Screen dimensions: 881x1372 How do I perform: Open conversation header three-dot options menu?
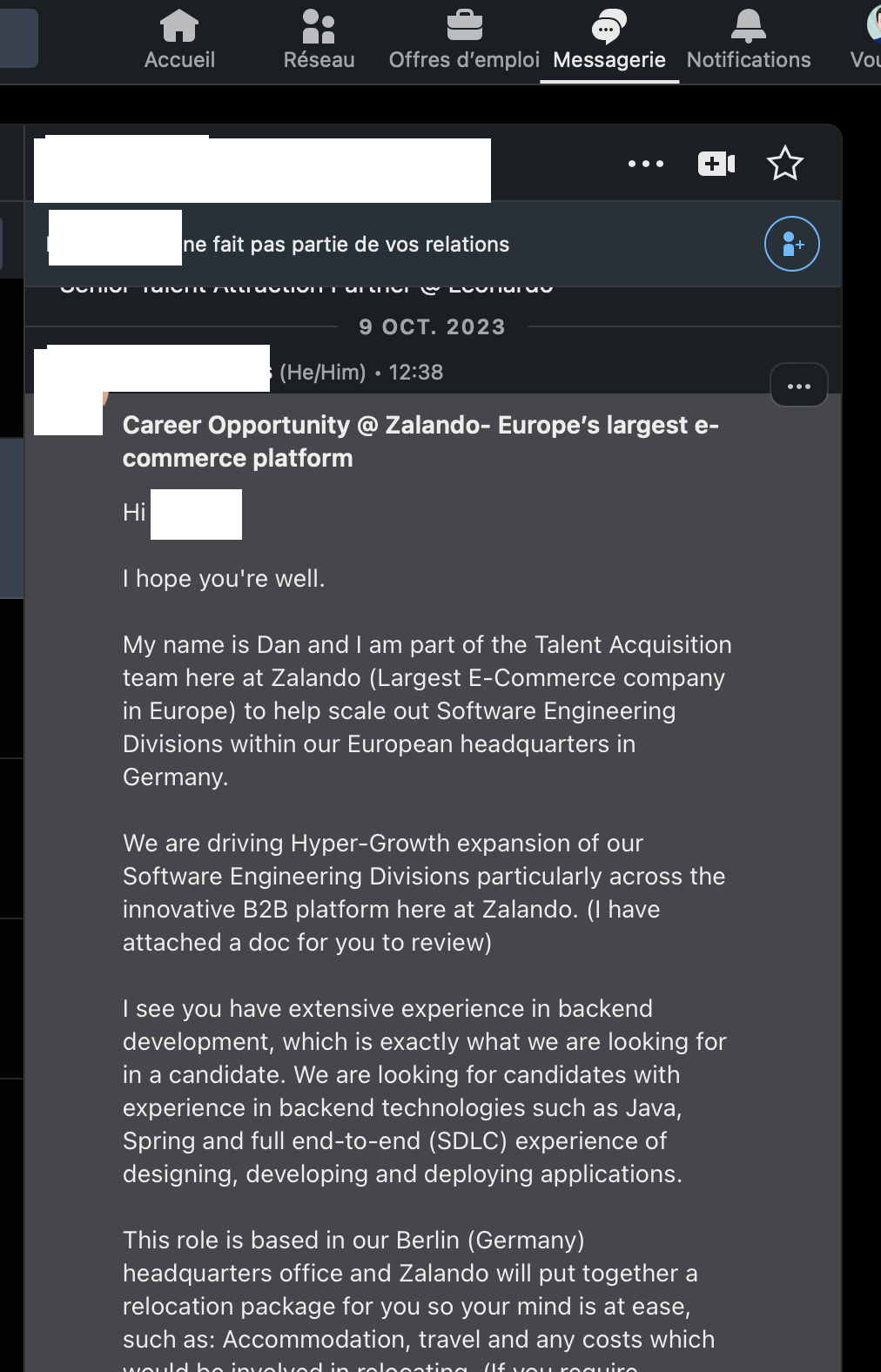click(646, 164)
